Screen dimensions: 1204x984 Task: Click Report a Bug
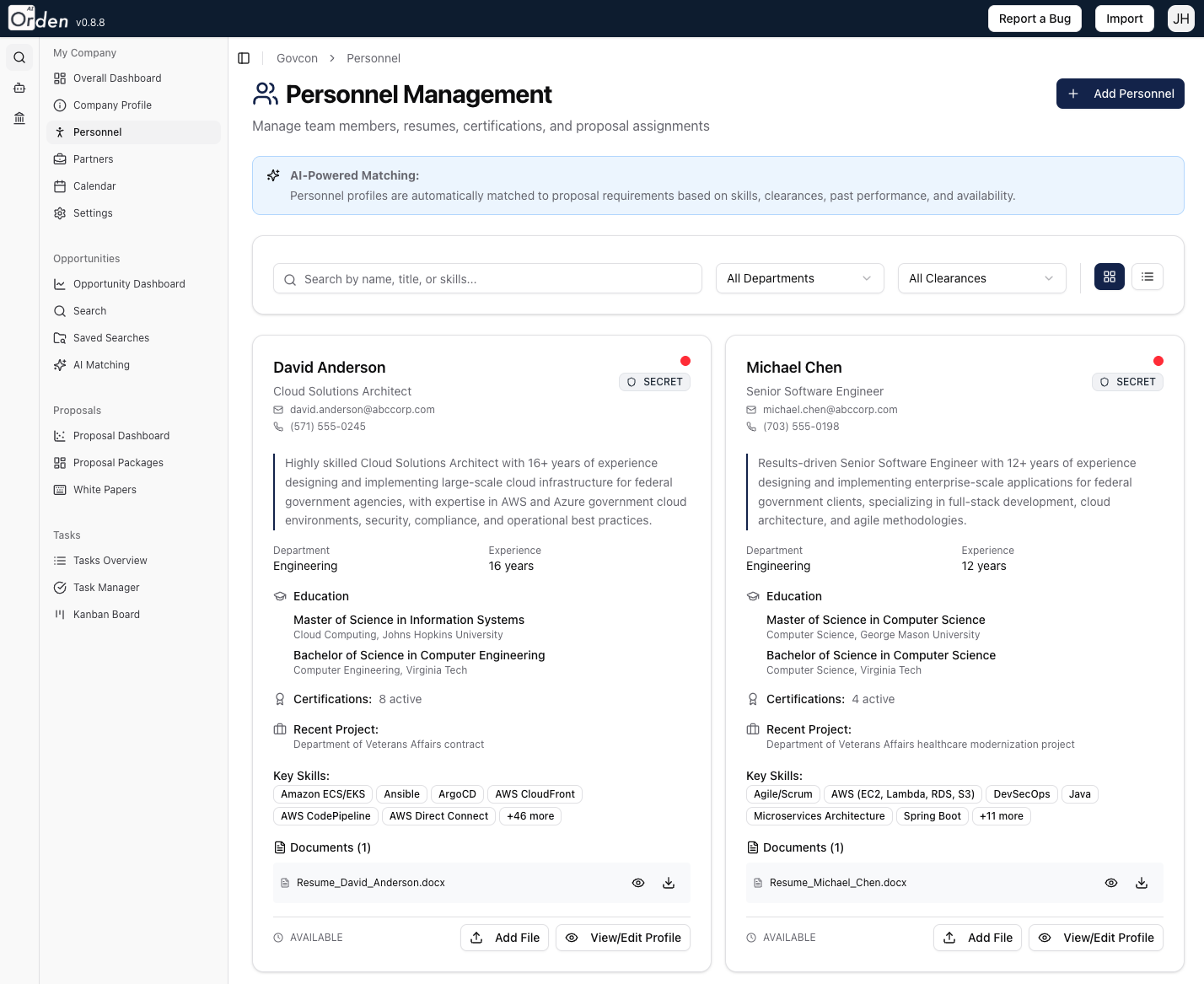(x=1035, y=18)
